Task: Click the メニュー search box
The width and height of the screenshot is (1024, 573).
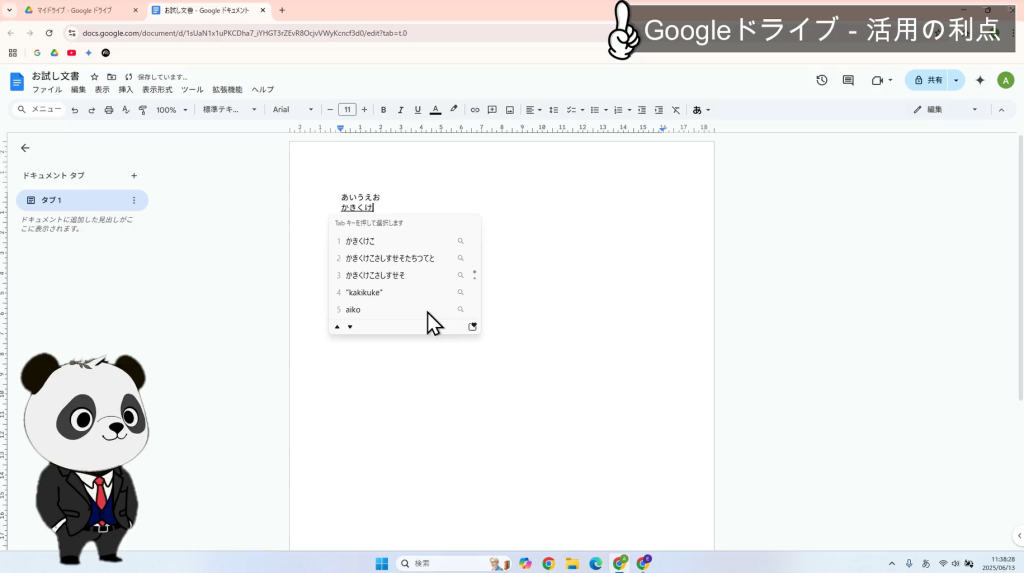Action: (39, 110)
